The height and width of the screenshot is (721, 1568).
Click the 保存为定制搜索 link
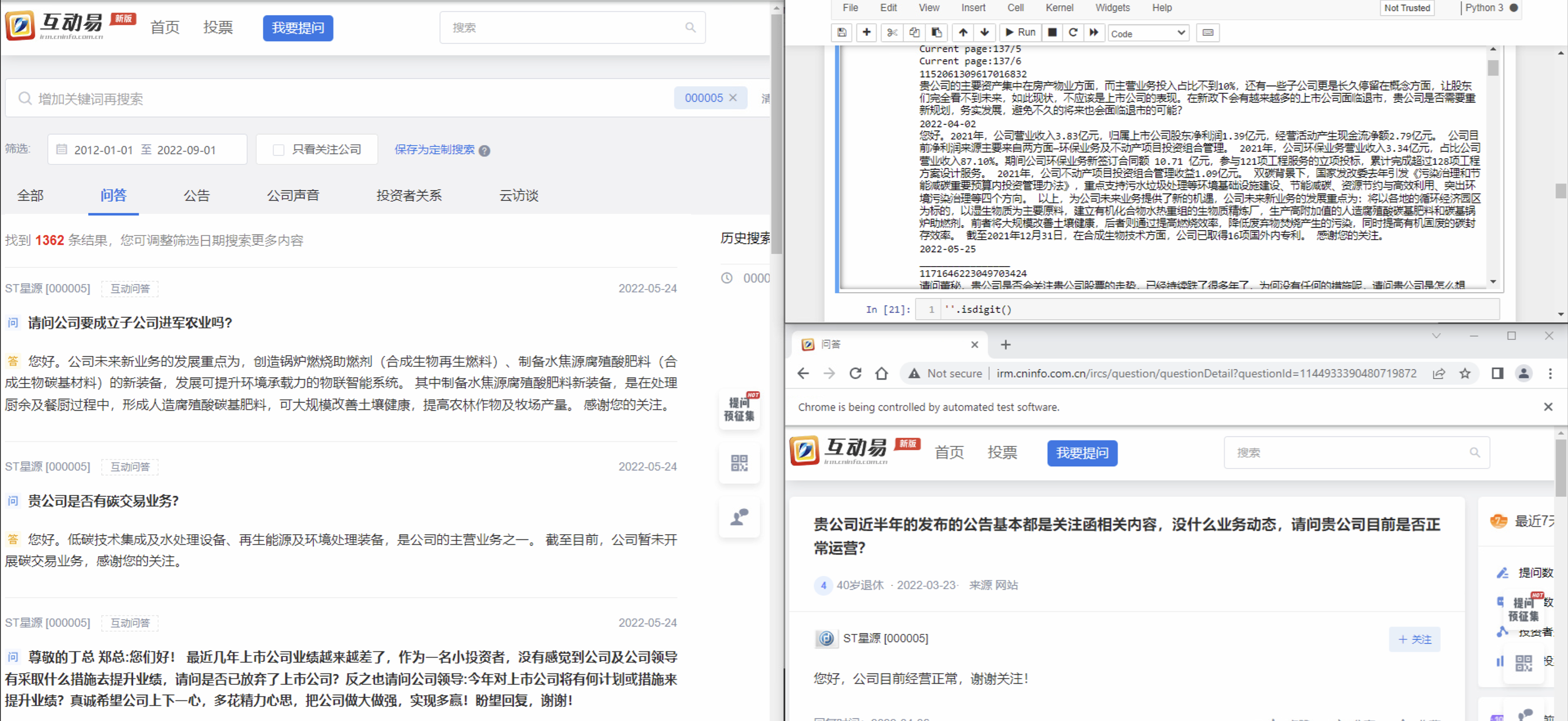pyautogui.click(x=434, y=150)
